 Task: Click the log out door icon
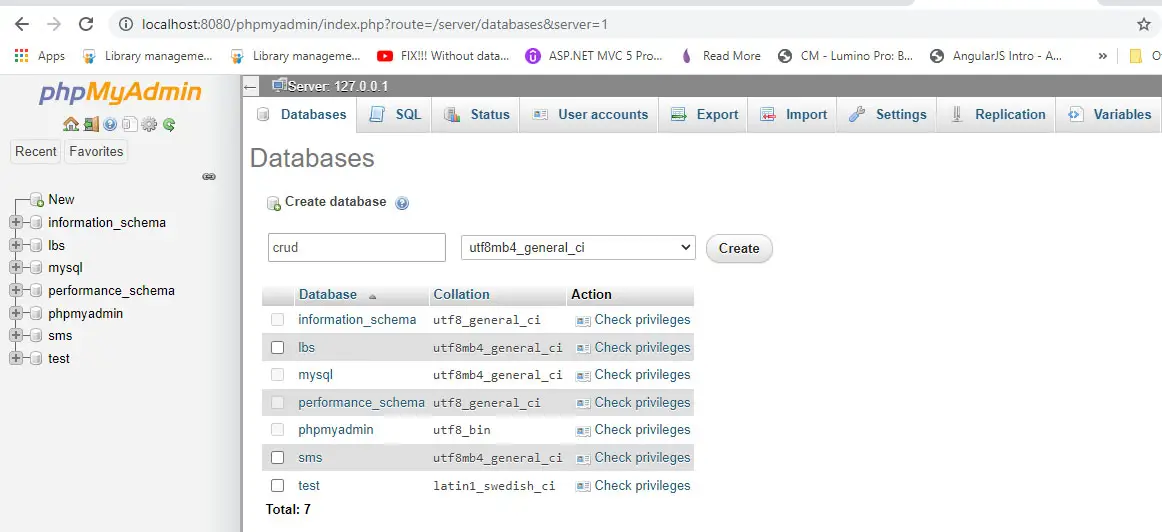pyautogui.click(x=90, y=125)
